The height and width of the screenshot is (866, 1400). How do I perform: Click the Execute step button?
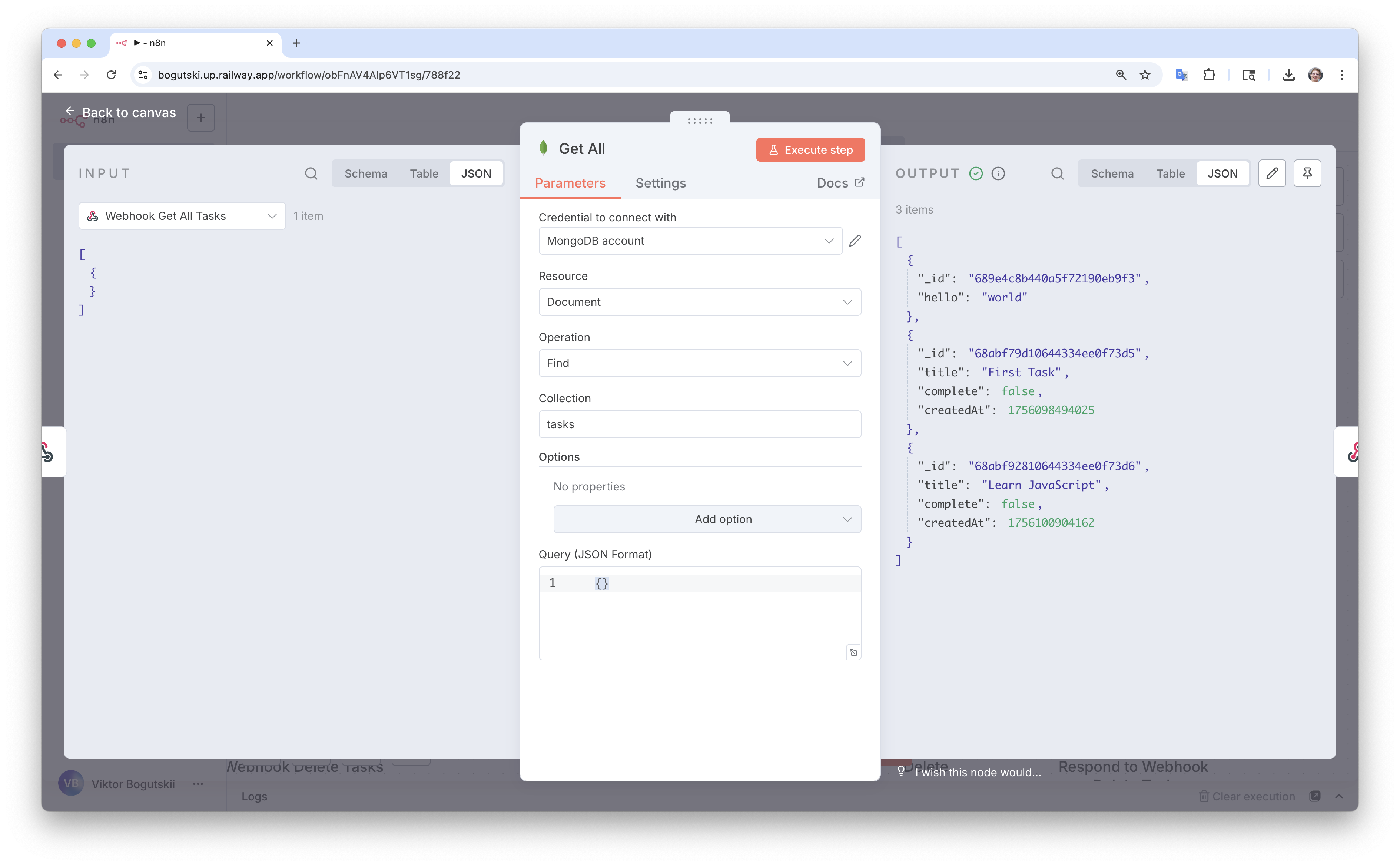click(810, 150)
